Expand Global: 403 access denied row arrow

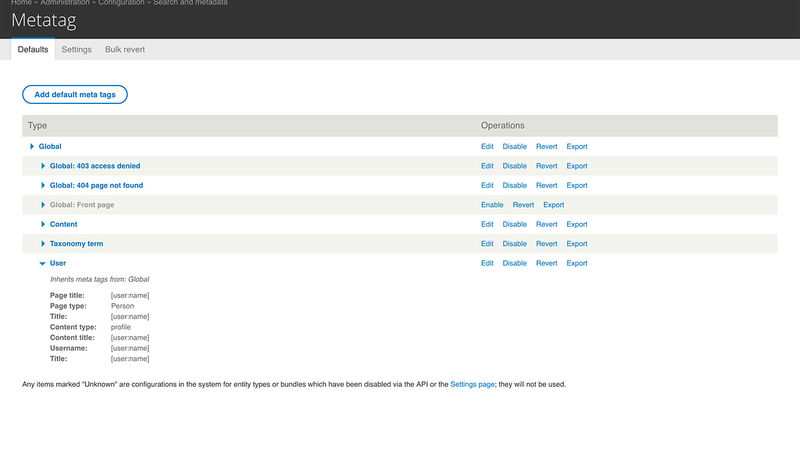43,166
